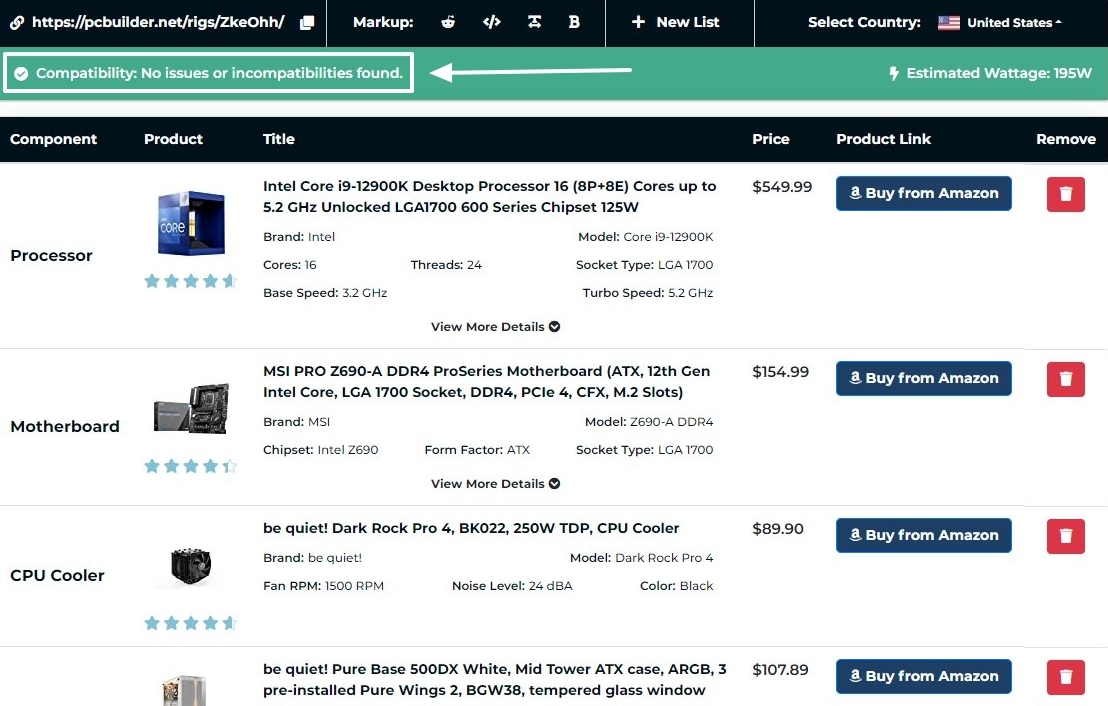Remove the Processor with trash icon

coord(1065,194)
